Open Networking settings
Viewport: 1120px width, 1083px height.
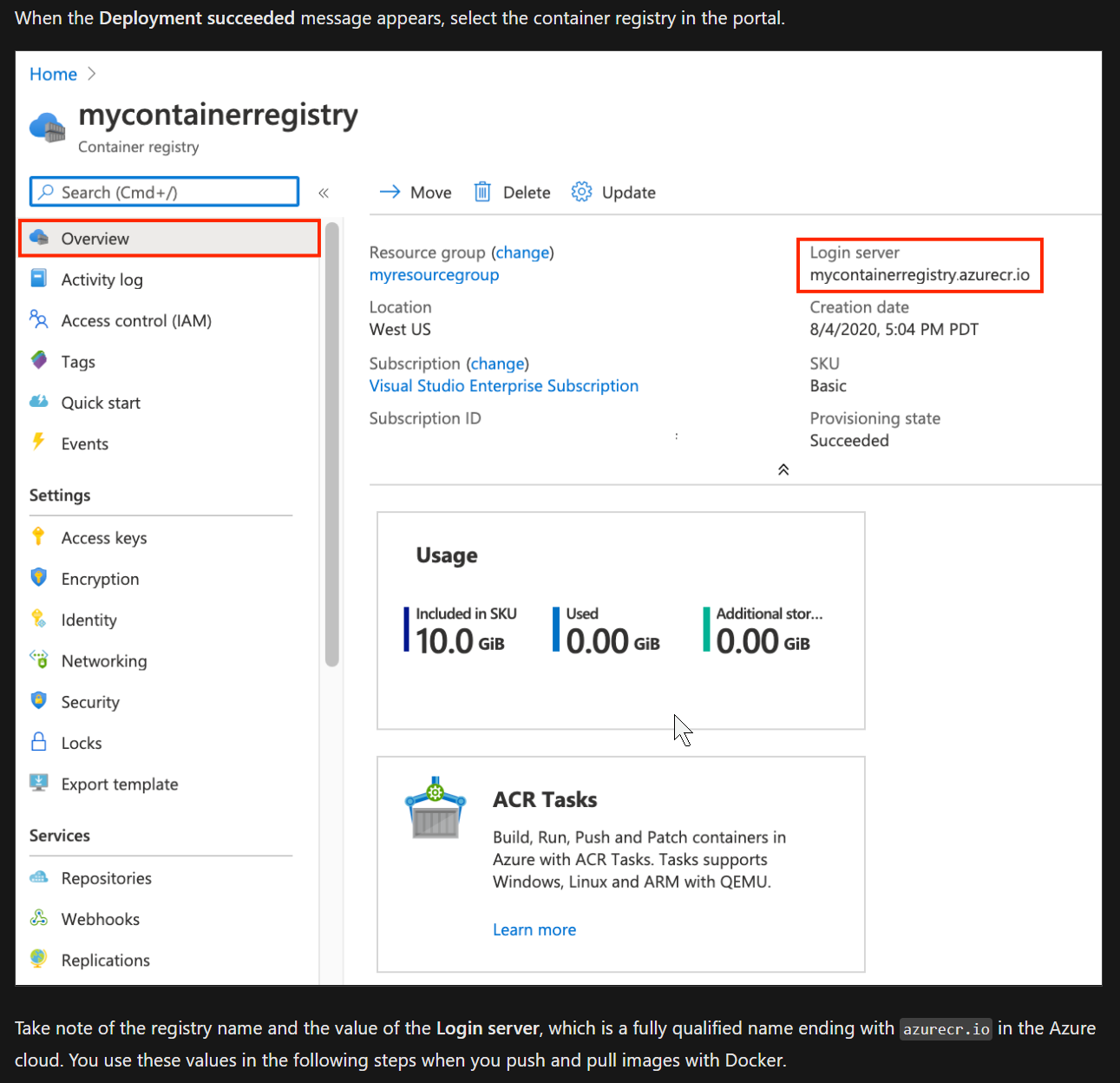click(x=104, y=661)
